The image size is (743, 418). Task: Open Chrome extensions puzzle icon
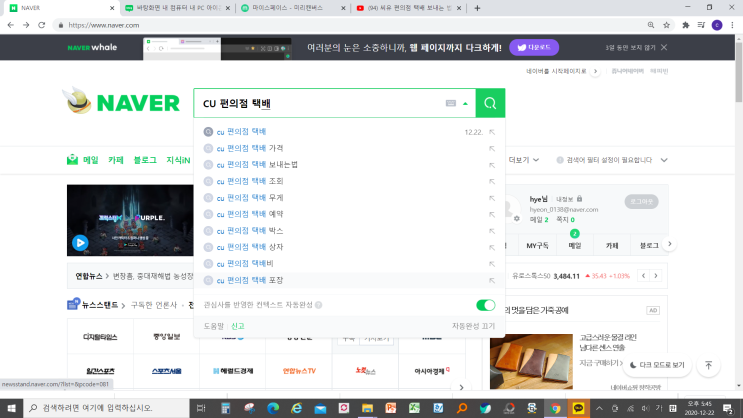[686, 25]
